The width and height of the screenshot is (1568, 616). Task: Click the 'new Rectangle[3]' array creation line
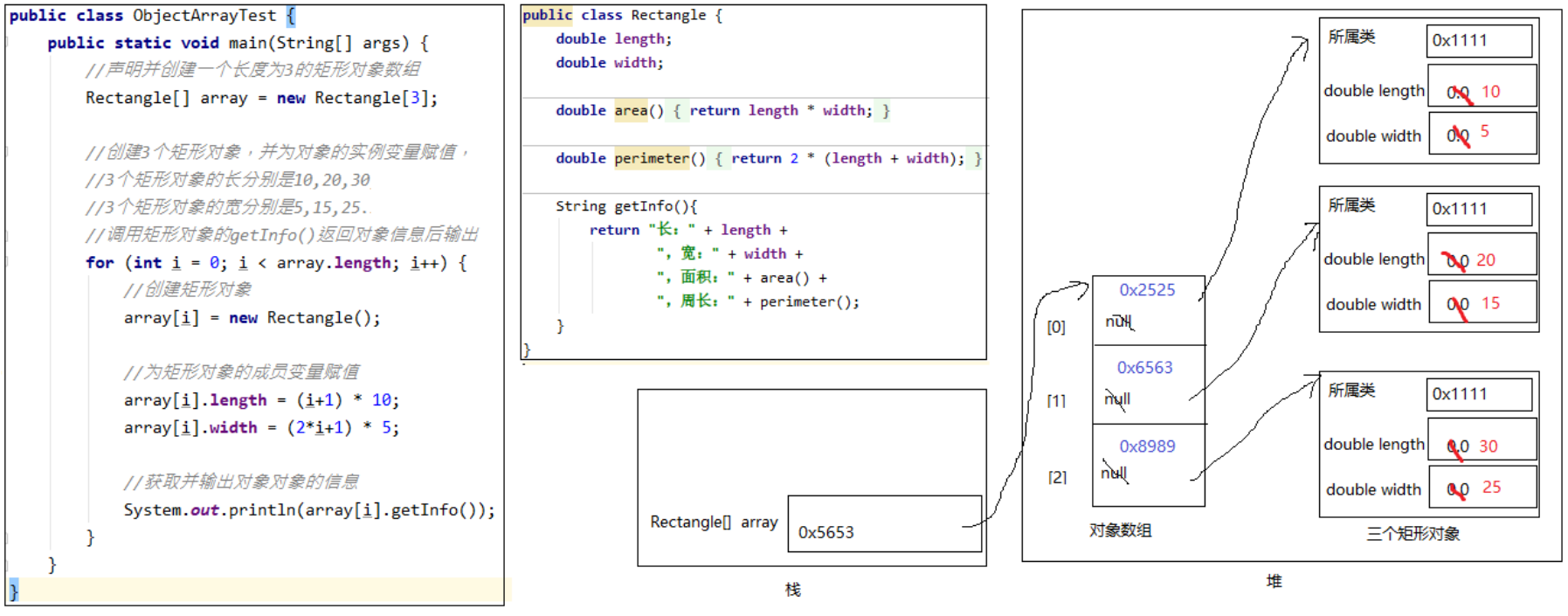(x=261, y=98)
